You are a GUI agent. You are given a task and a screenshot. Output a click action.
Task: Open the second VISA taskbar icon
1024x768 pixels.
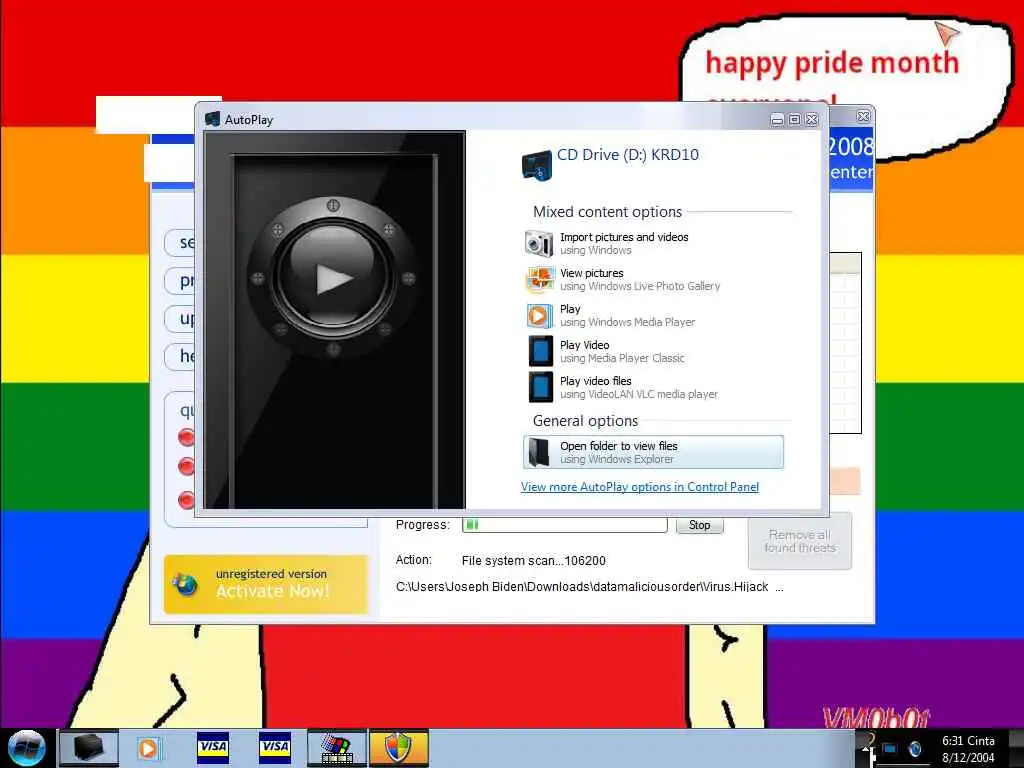pyautogui.click(x=275, y=746)
